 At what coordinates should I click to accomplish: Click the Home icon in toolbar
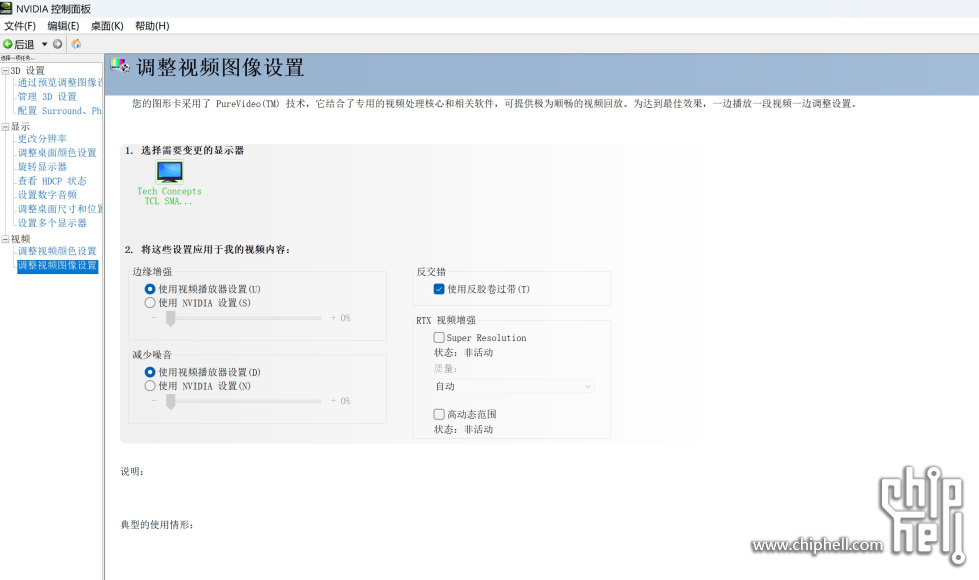tap(76, 44)
